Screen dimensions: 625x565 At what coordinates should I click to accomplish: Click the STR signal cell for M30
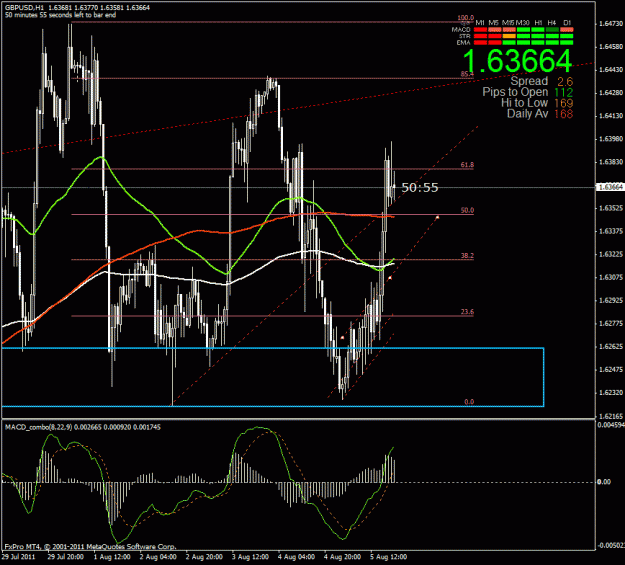pyautogui.click(x=523, y=36)
